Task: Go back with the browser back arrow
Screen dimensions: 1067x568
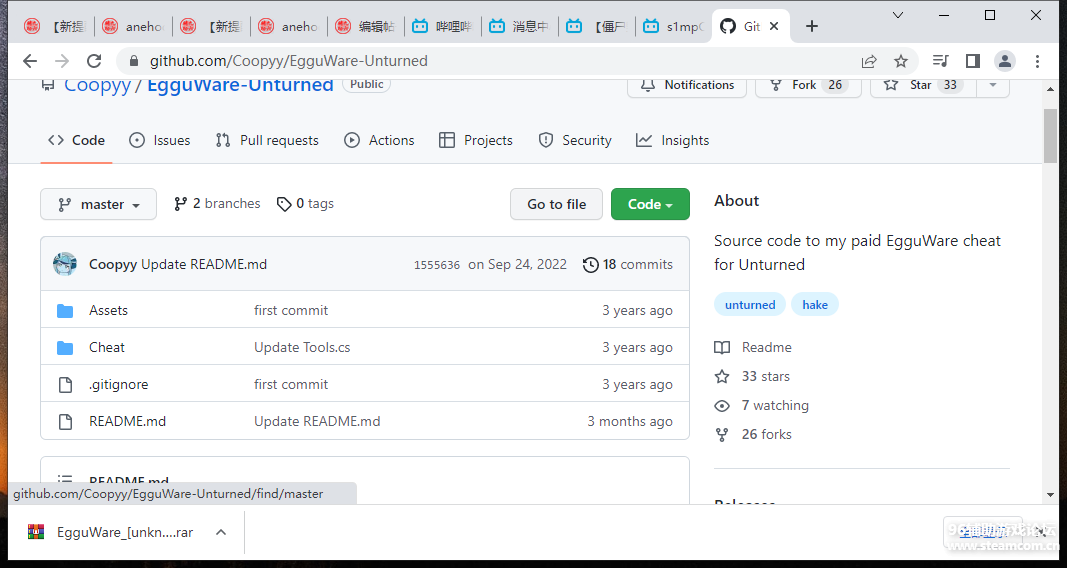Action: point(30,61)
